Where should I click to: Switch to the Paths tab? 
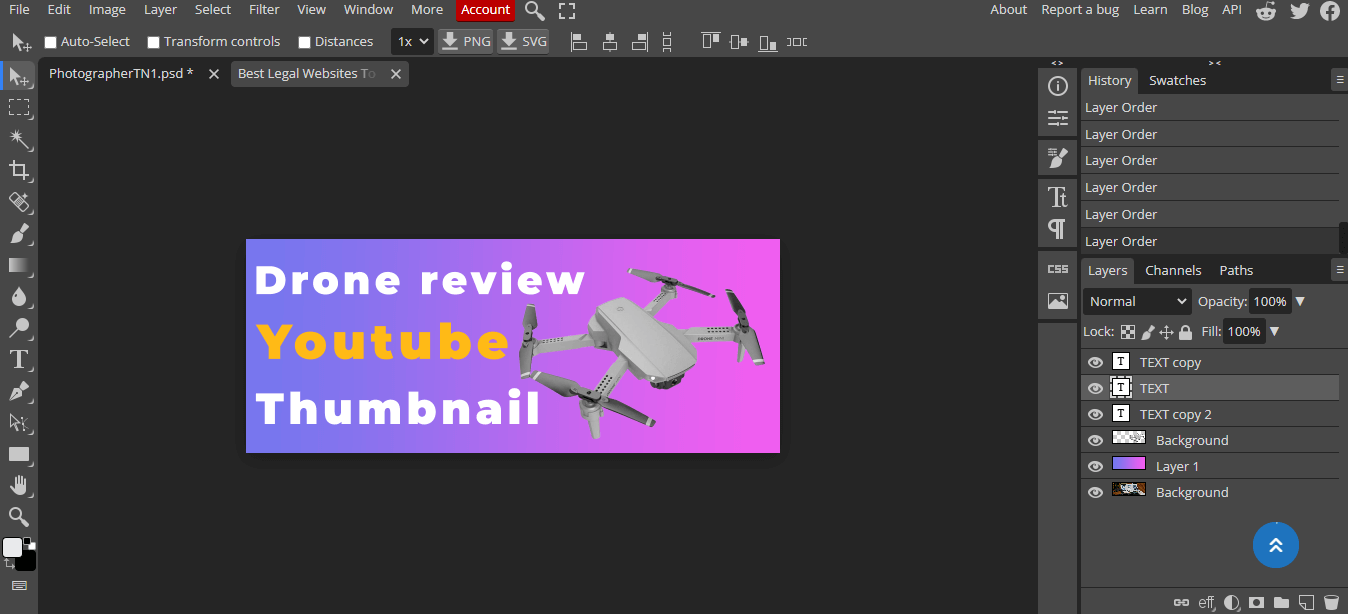click(1236, 271)
